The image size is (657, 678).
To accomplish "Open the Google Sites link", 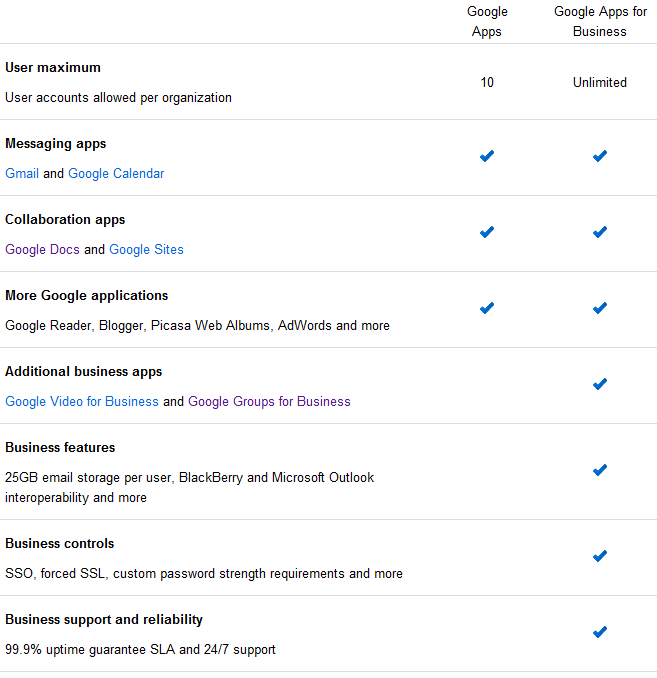I will coord(146,249).
